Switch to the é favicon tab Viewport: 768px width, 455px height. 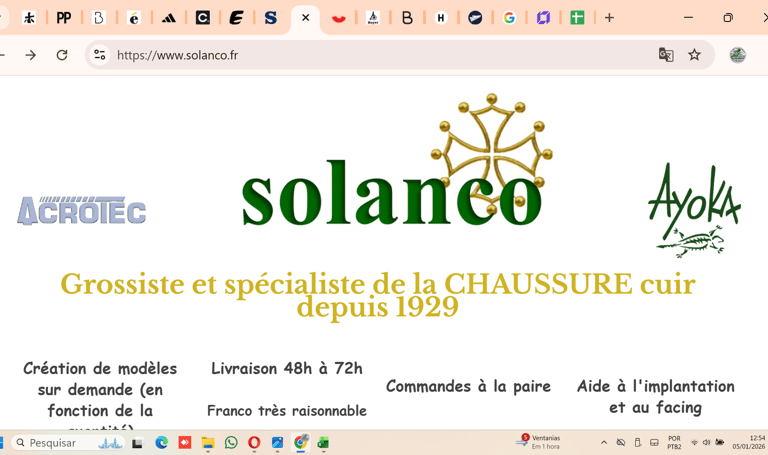point(134,18)
